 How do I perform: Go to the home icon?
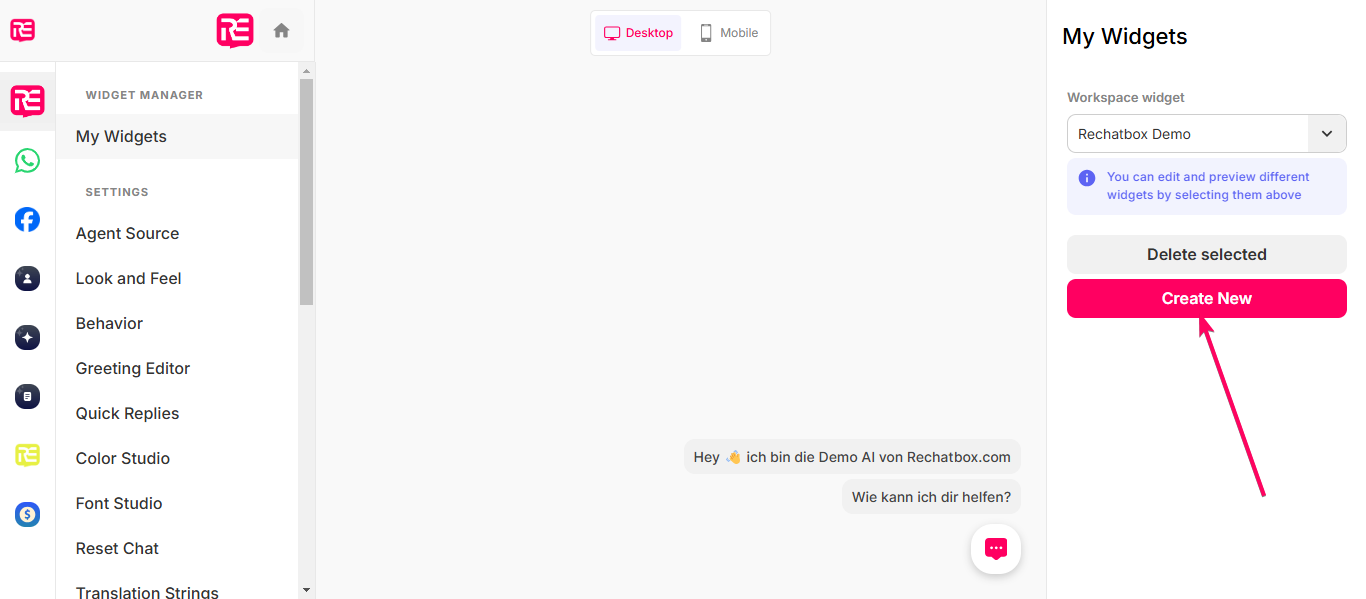pyautogui.click(x=281, y=30)
